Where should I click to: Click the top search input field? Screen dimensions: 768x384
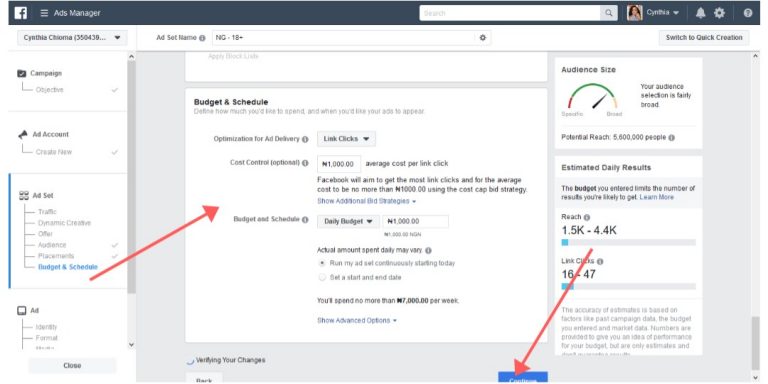click(x=510, y=13)
